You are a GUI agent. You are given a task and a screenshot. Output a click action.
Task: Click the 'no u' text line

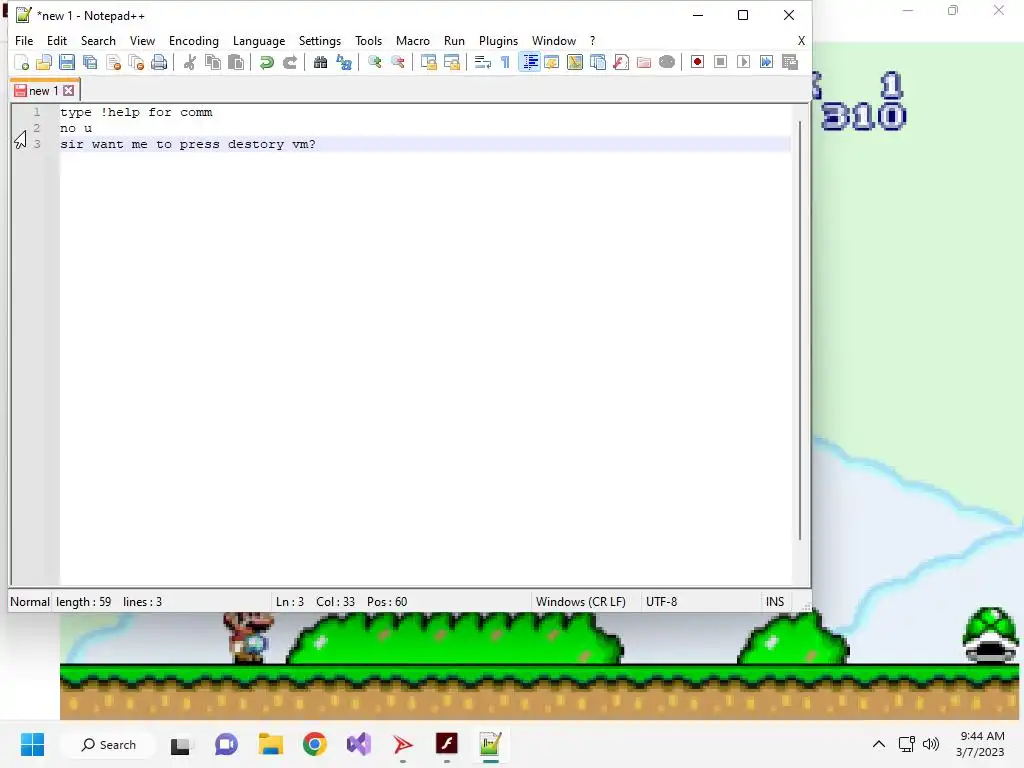(76, 129)
